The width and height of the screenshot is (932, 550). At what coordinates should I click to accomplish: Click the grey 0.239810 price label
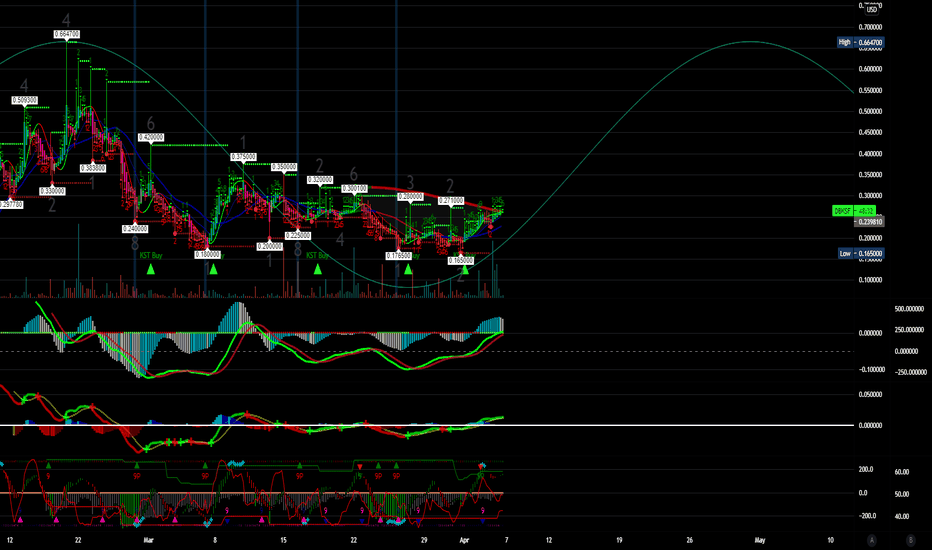tap(869, 222)
